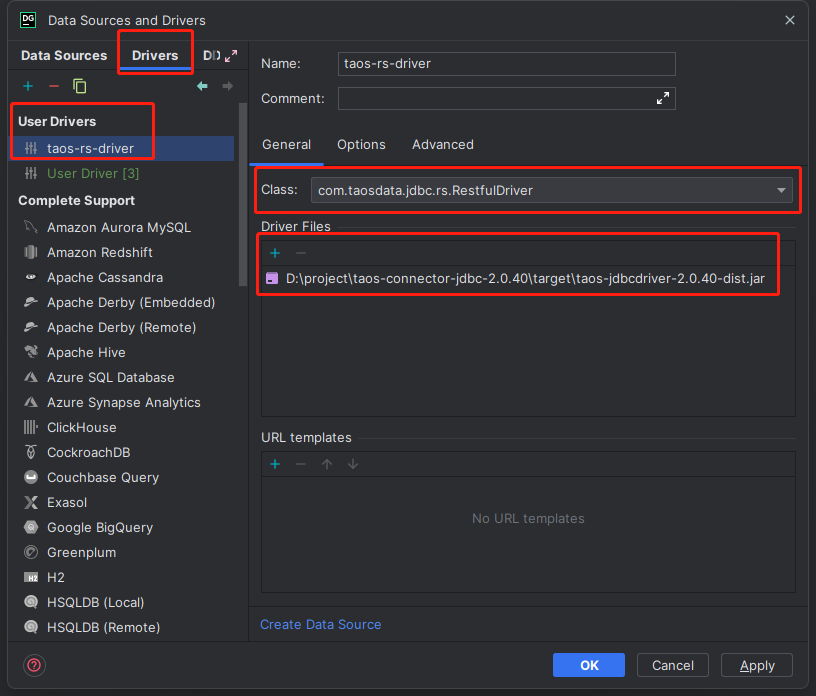This screenshot has width=816, height=696.
Task: Select Azure SQL Database driver
Action: pyautogui.click(x=122, y=377)
